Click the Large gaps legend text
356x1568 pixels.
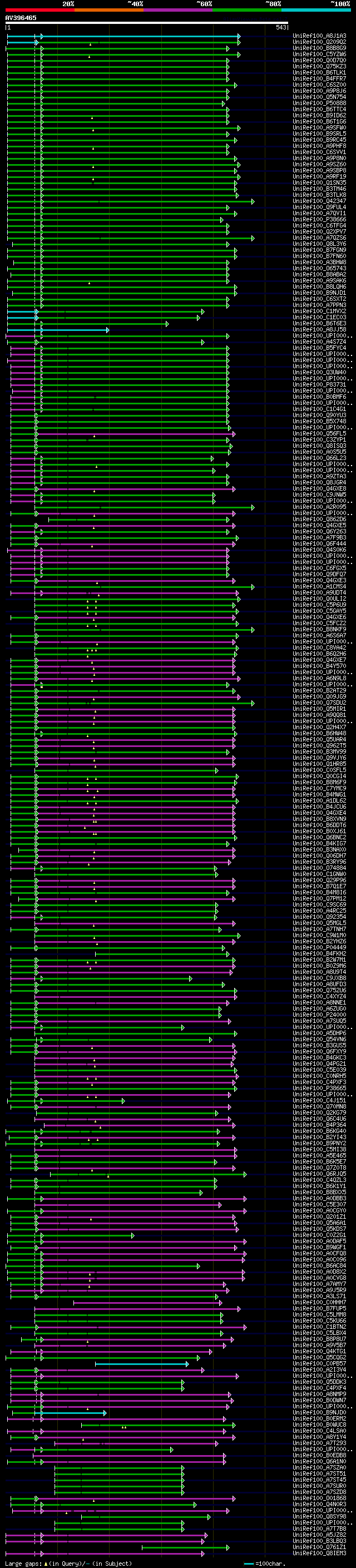click(68, 1564)
